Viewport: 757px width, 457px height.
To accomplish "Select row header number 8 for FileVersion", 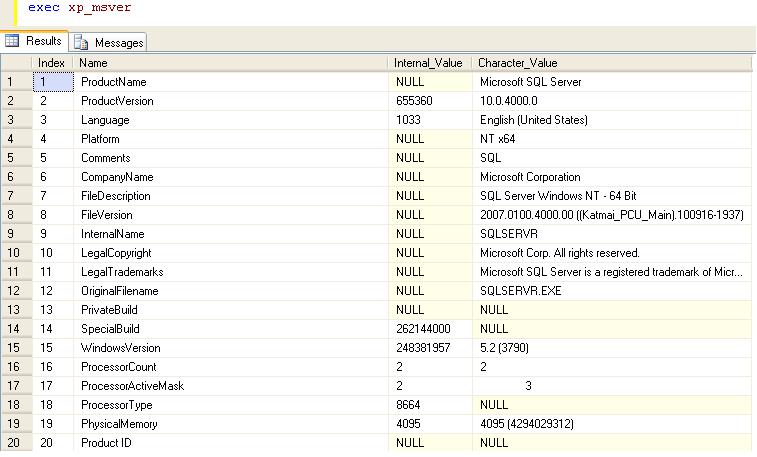I will (x=16, y=215).
